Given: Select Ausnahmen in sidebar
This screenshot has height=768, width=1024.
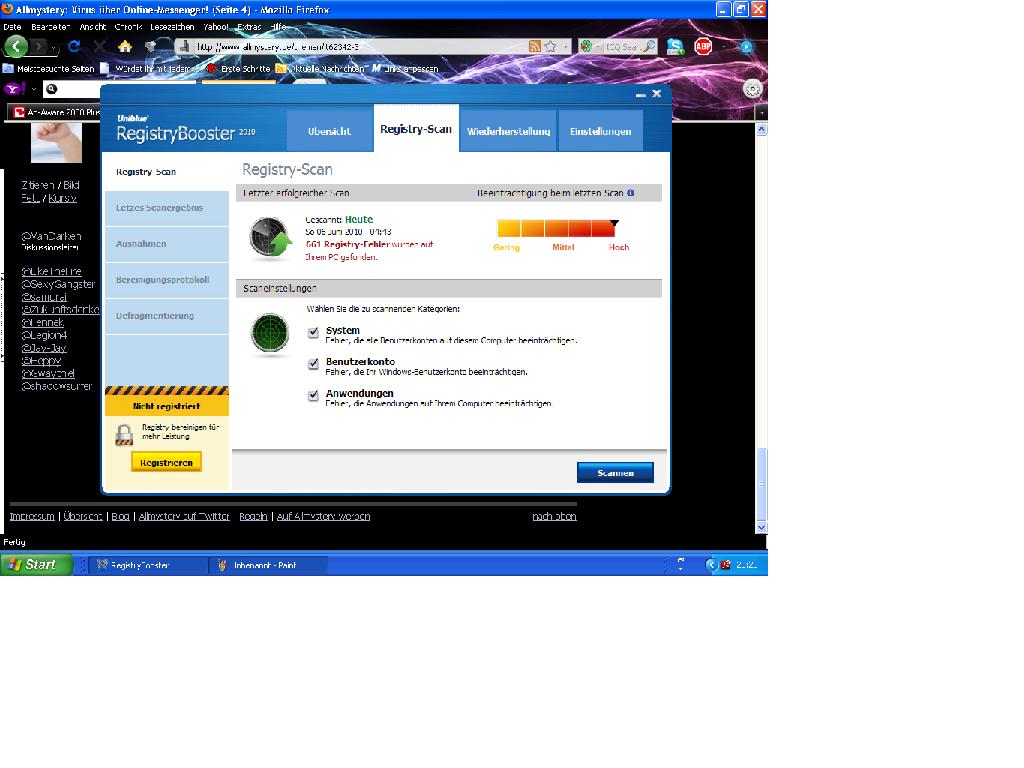Looking at the screenshot, I should coord(167,244).
